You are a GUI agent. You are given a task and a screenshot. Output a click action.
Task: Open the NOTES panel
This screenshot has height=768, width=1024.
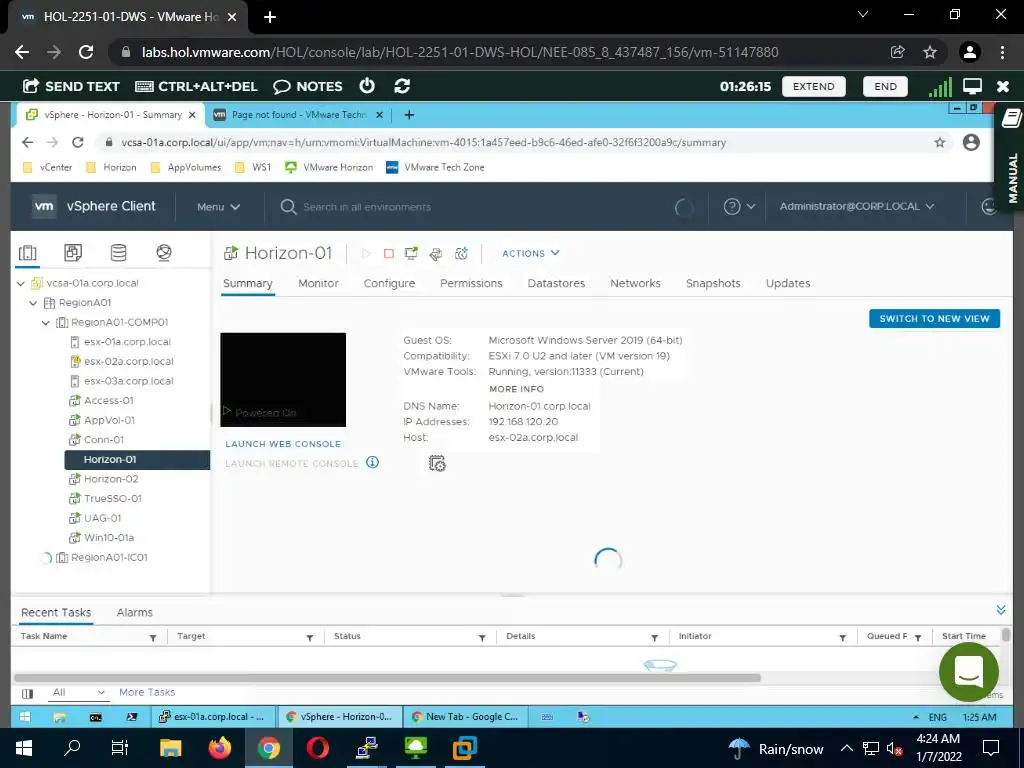pyautogui.click(x=308, y=86)
